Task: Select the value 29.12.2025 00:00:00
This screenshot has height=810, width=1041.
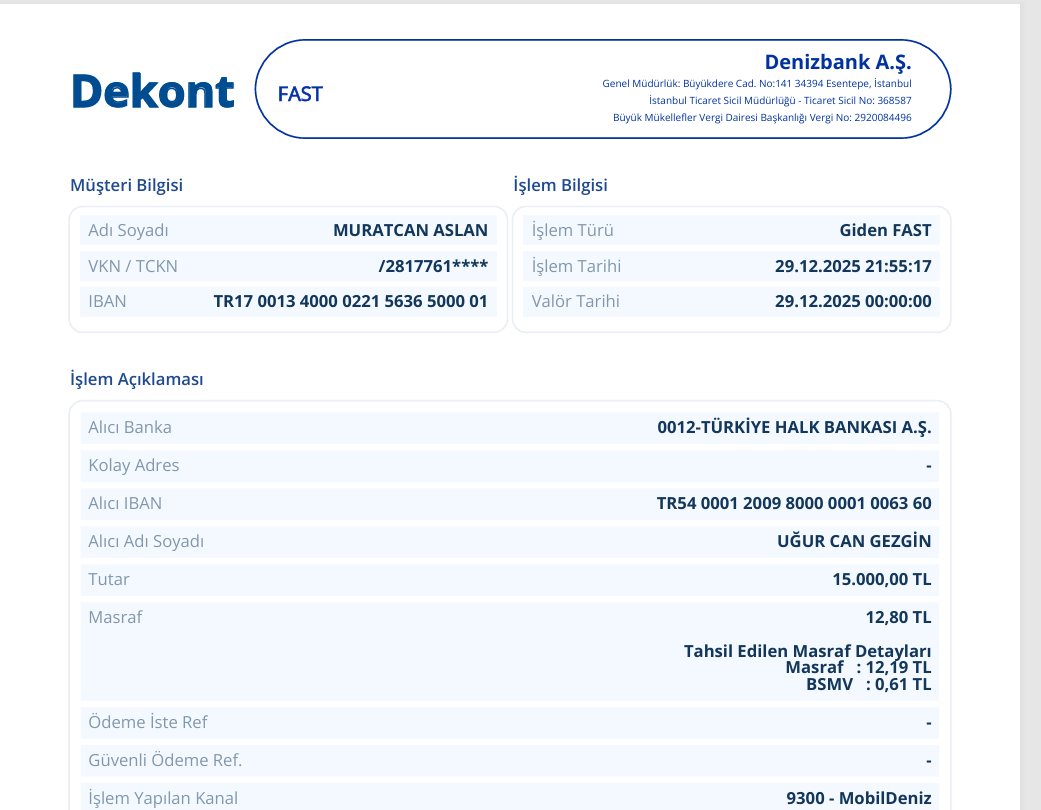Action: coord(853,301)
